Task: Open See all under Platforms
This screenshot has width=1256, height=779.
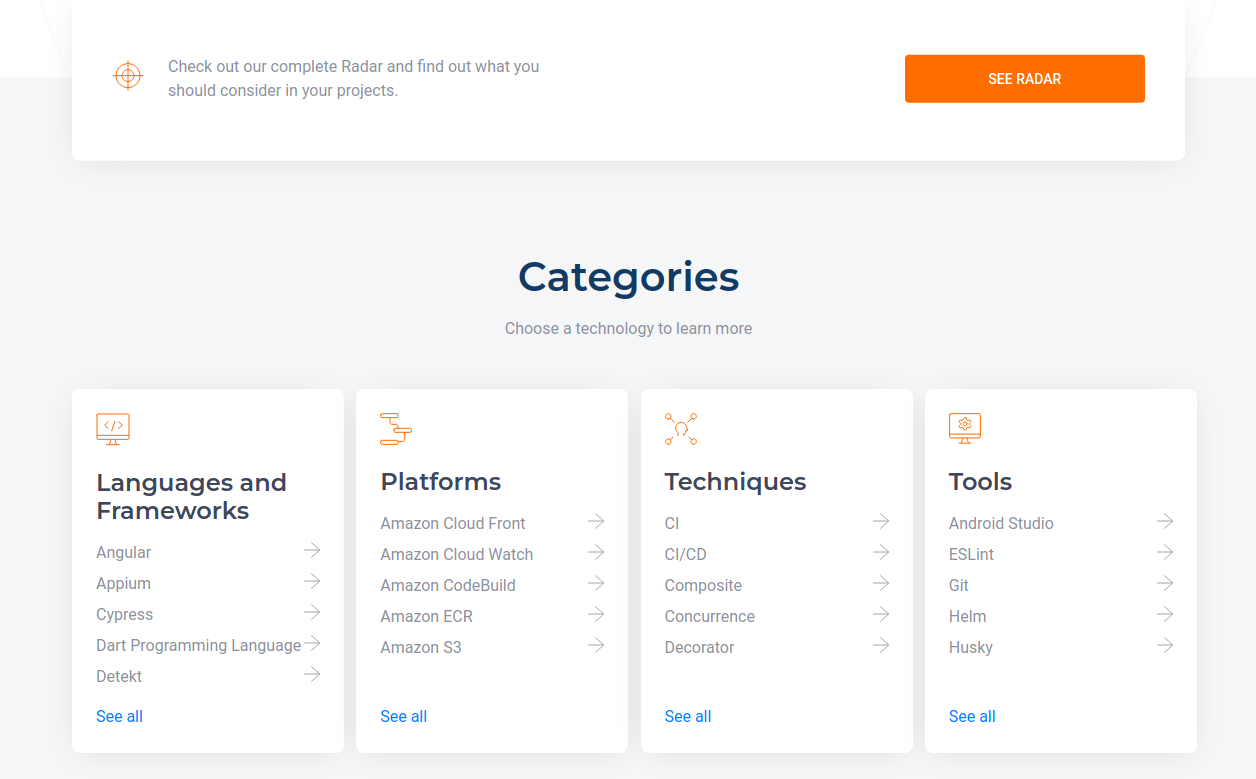Action: click(x=404, y=716)
